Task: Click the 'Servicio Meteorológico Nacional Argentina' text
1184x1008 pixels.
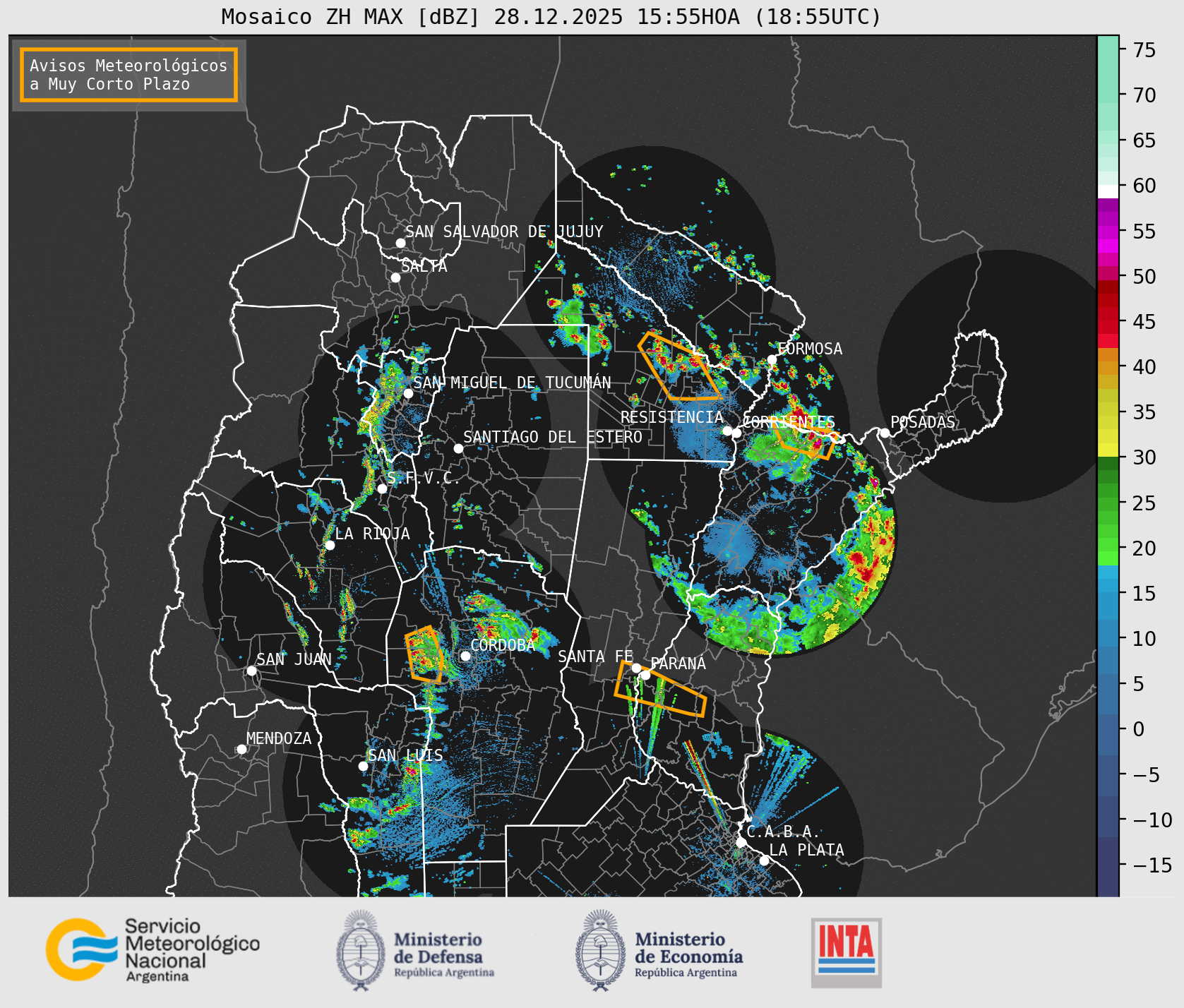Action: click(x=192, y=950)
